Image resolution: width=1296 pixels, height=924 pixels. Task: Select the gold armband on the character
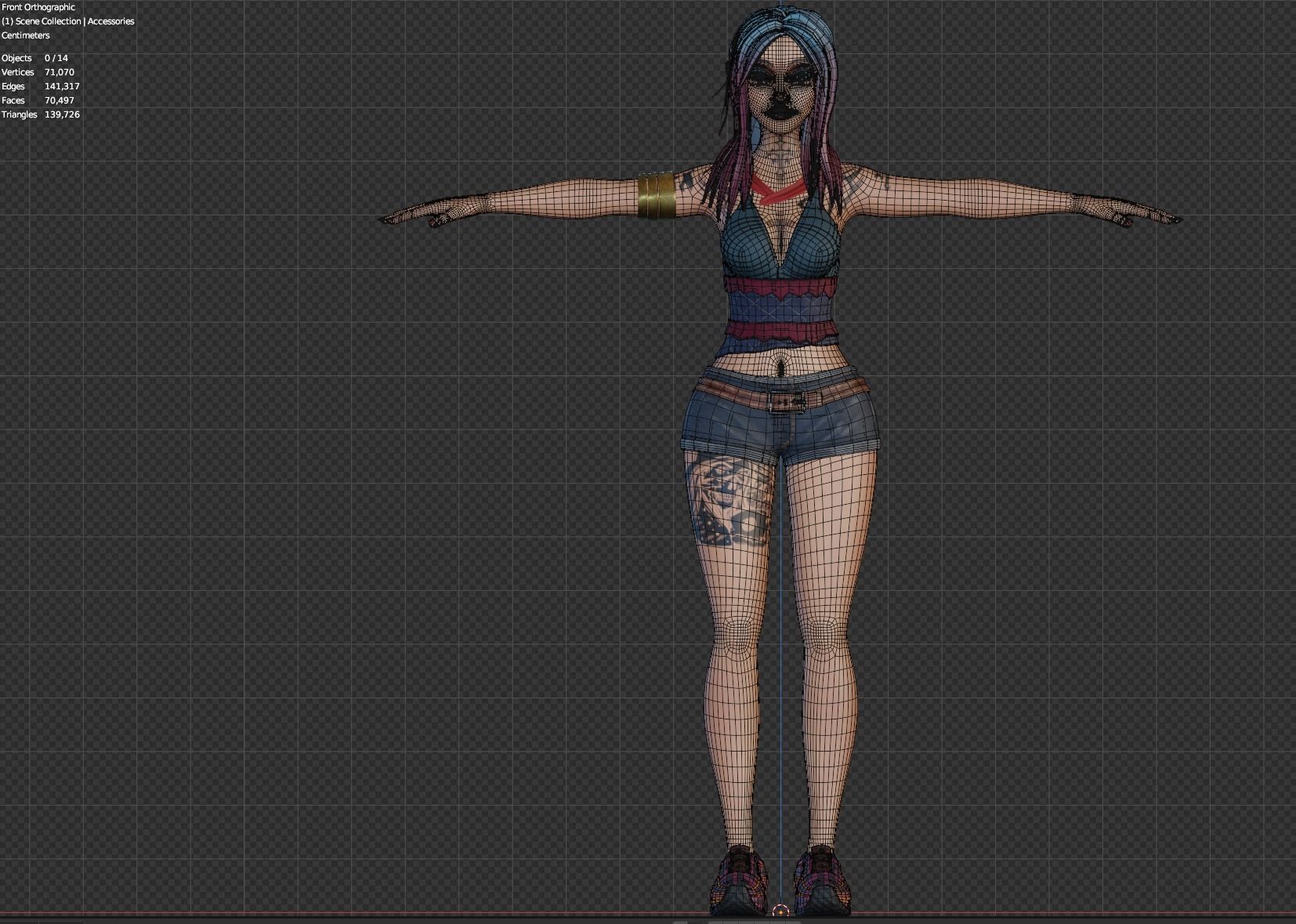tap(656, 195)
